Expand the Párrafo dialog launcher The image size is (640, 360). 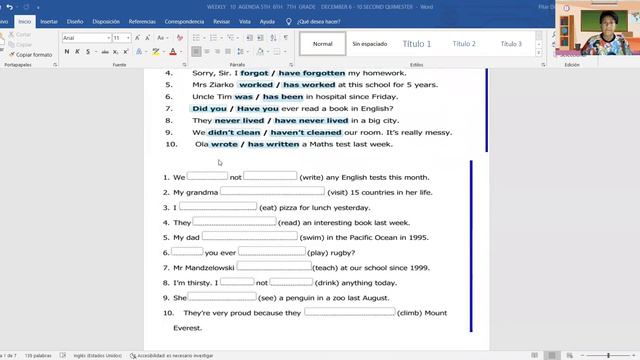291,64
